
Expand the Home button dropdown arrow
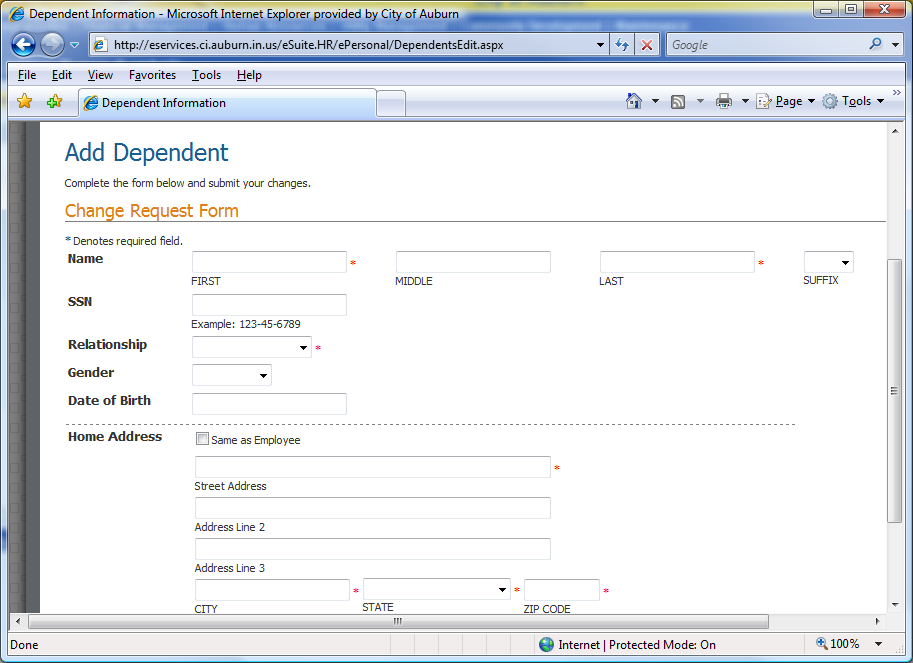click(x=655, y=101)
